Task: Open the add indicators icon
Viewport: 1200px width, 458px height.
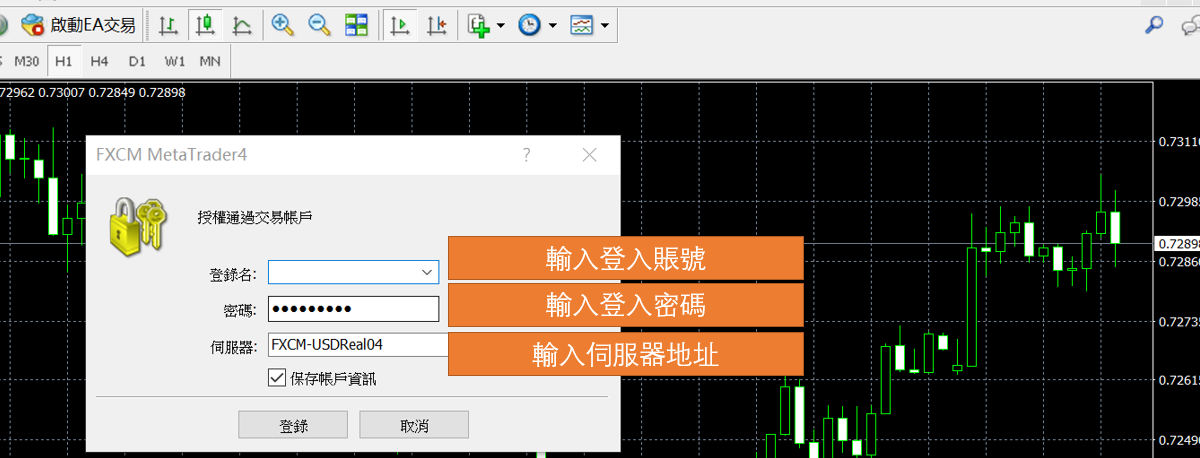Action: click(479, 25)
